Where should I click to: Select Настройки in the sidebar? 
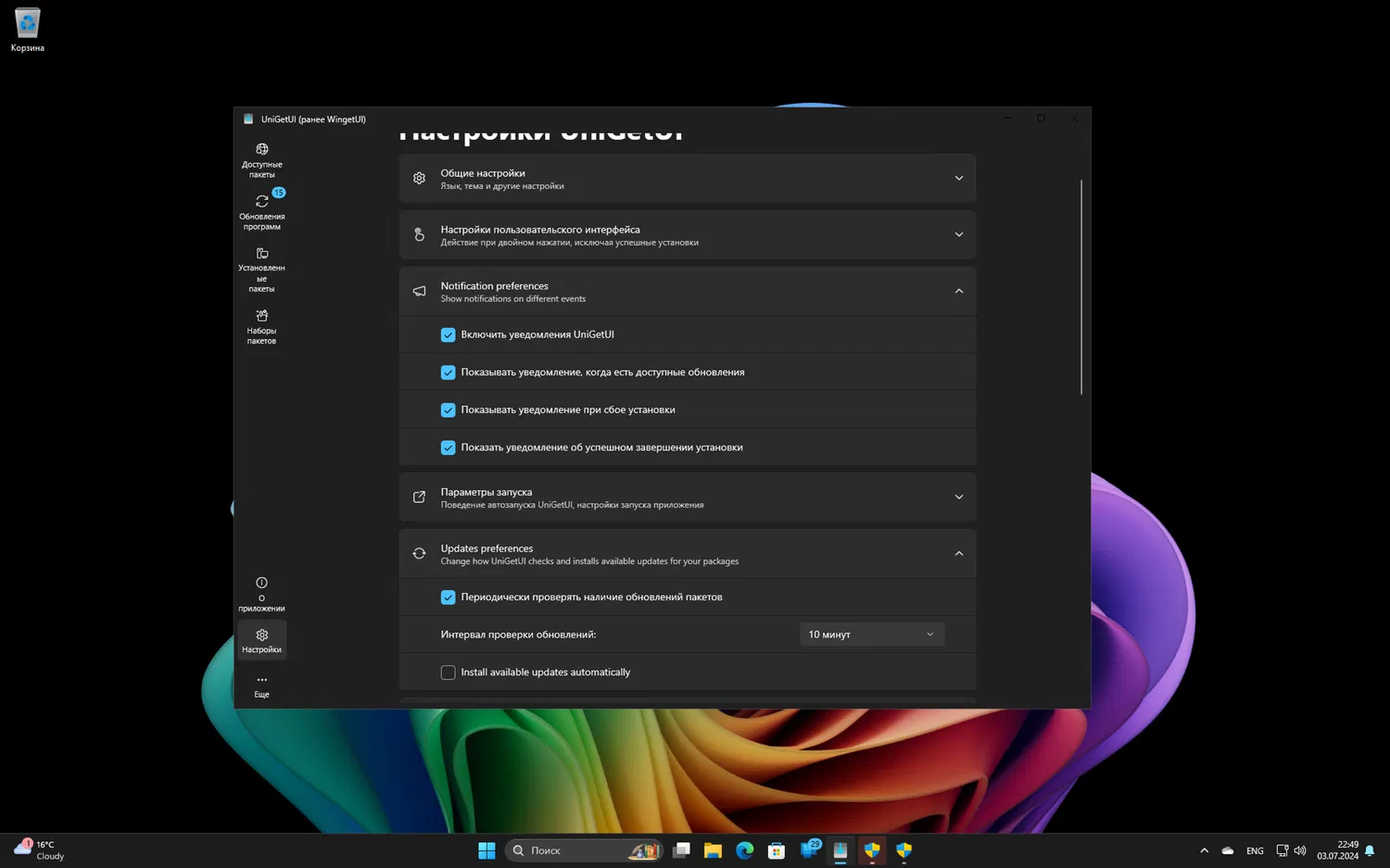click(261, 640)
